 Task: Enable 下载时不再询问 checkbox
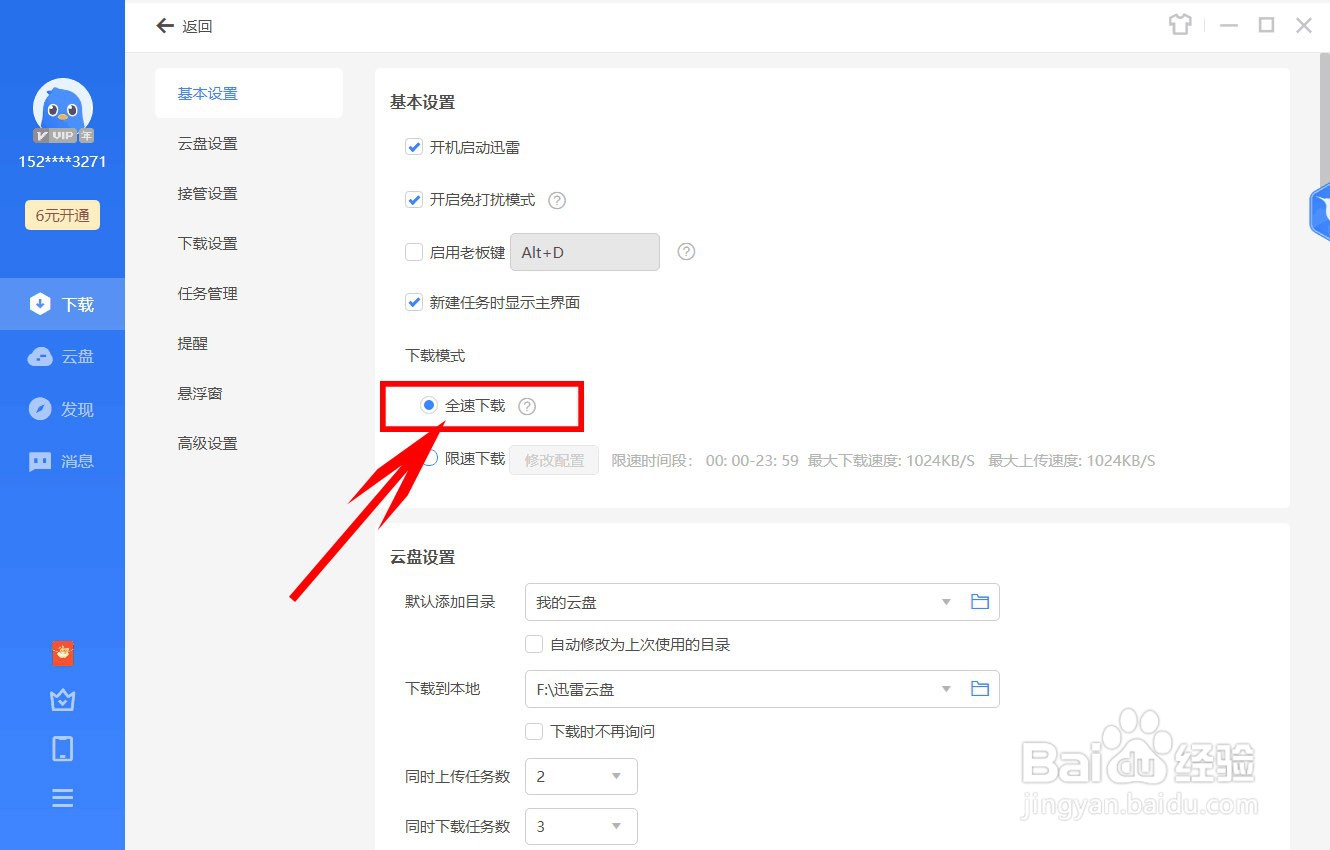(x=534, y=731)
